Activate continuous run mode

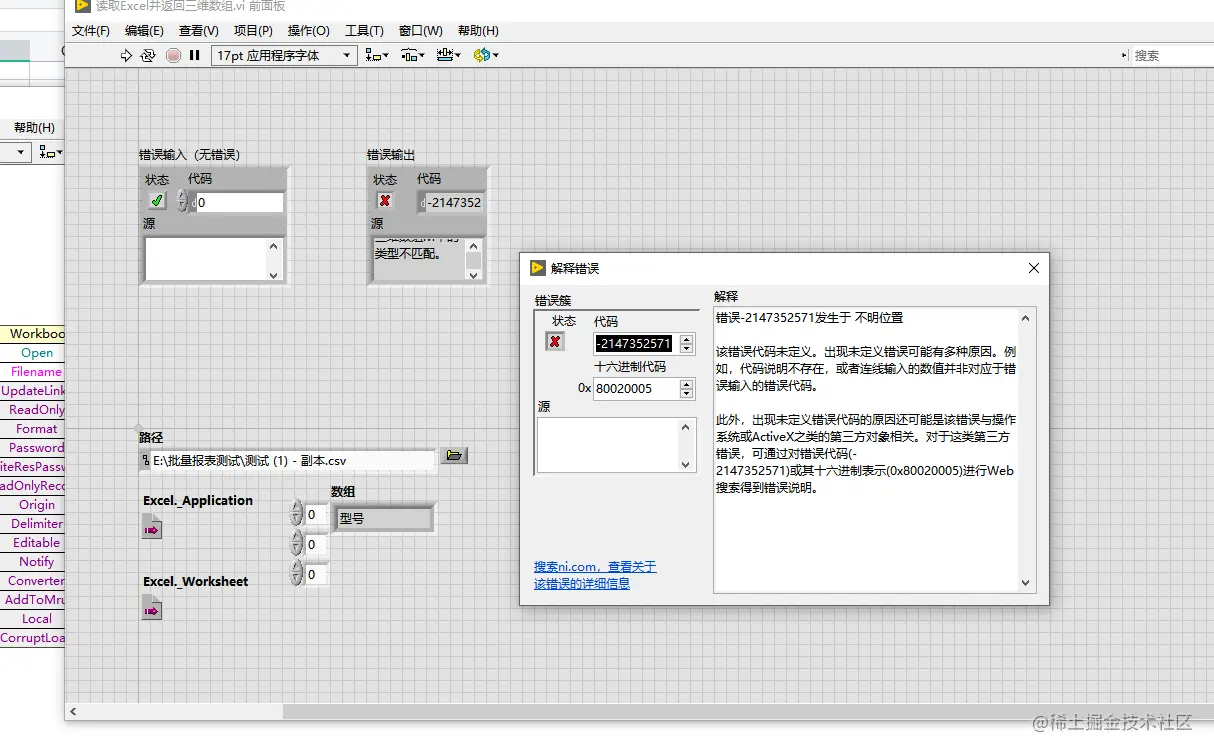pos(146,55)
